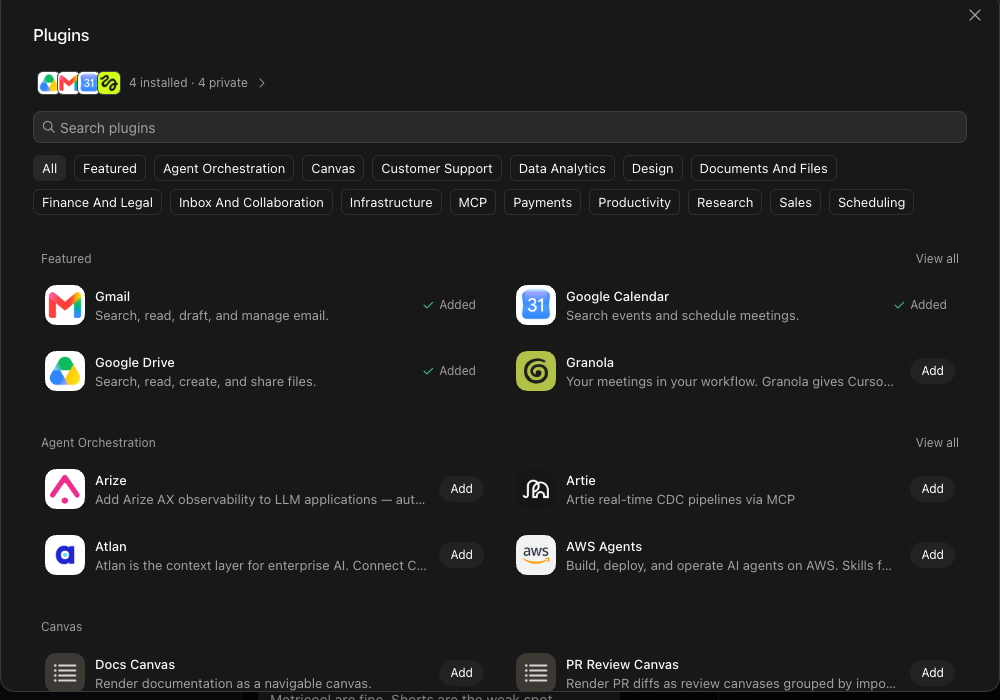Click the Granola spiral icon
Viewport: 1000px width, 700px height.
click(x=536, y=371)
